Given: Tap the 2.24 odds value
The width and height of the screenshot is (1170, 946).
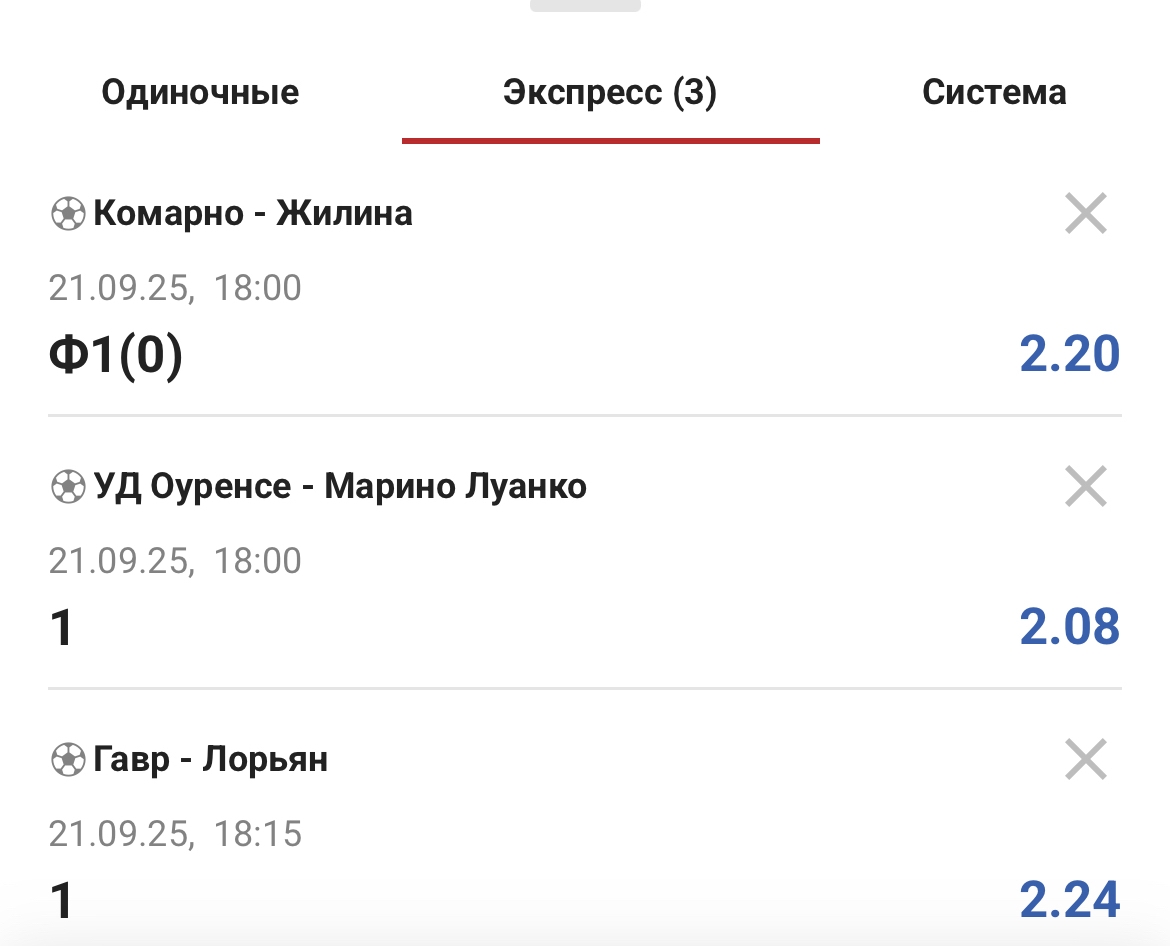Looking at the screenshot, I should [x=1069, y=899].
